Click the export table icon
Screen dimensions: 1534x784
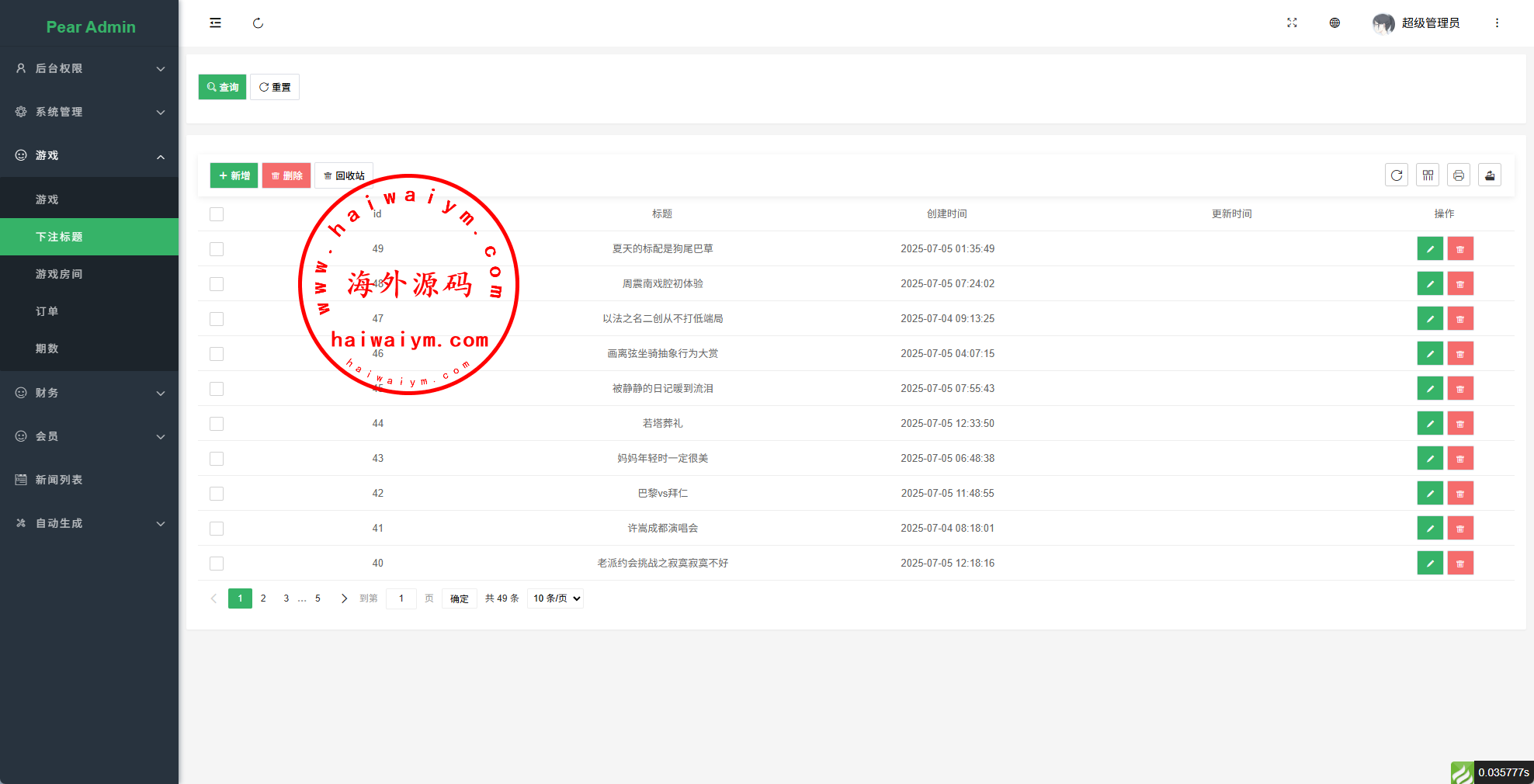[x=1489, y=175]
